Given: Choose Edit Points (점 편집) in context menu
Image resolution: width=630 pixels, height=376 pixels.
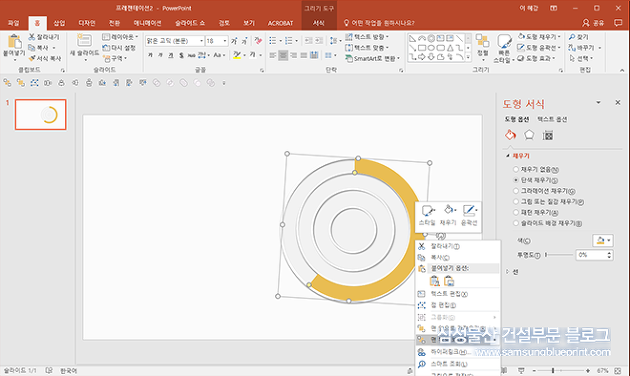Looking at the screenshot, I should coord(458,305).
